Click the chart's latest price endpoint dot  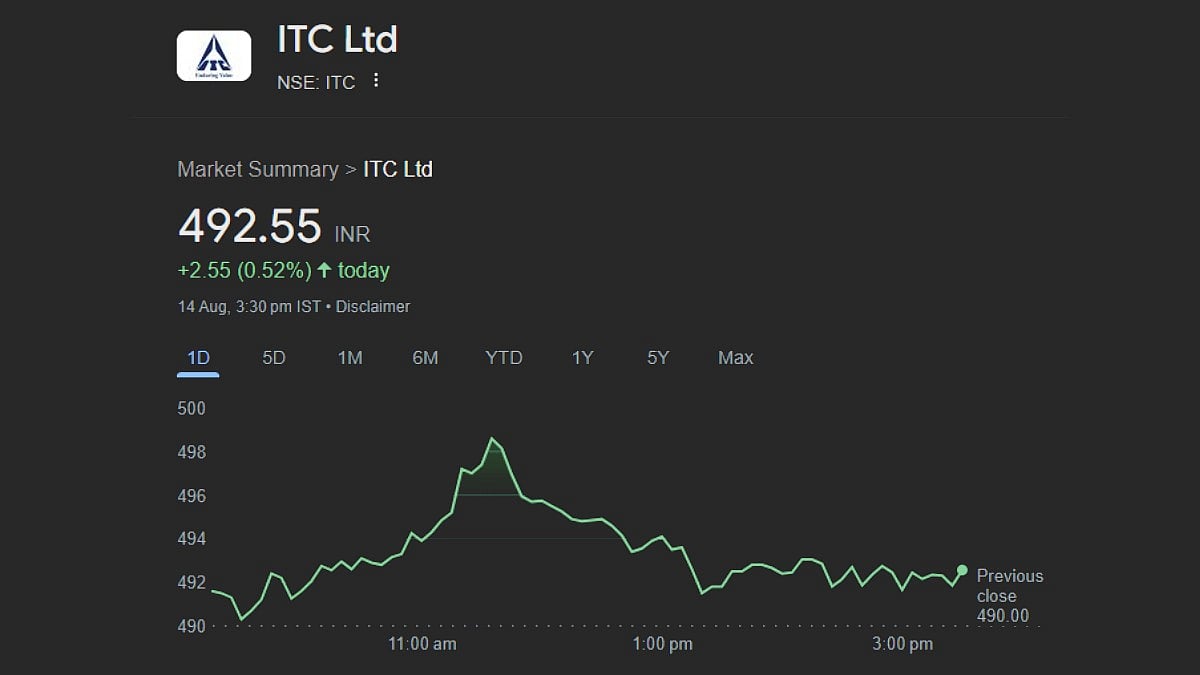pyautogui.click(x=962, y=570)
